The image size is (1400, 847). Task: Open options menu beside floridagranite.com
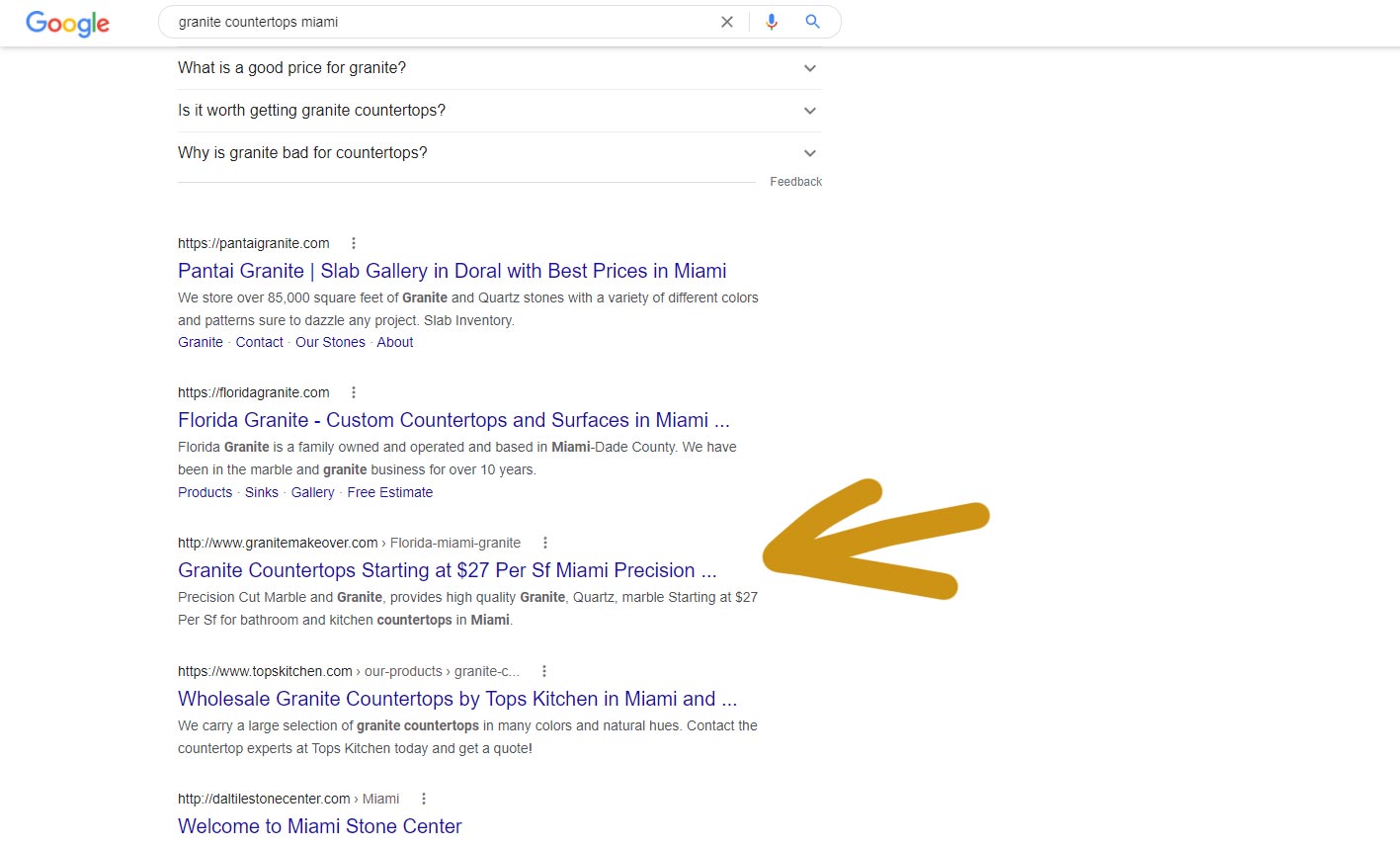354,392
